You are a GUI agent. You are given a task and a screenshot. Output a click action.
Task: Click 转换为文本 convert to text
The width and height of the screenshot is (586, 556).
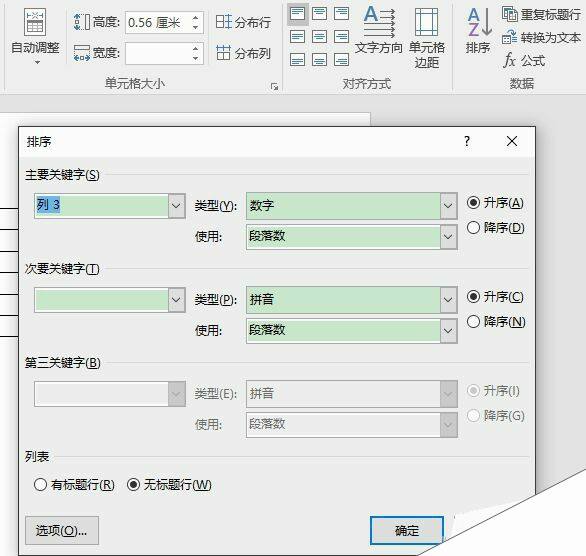pos(541,37)
